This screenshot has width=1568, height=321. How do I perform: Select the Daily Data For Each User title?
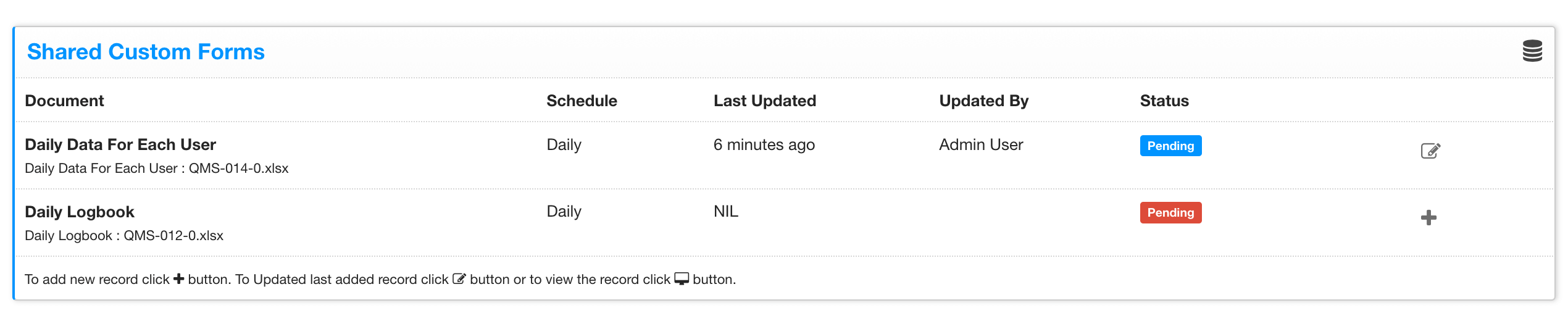coord(120,144)
